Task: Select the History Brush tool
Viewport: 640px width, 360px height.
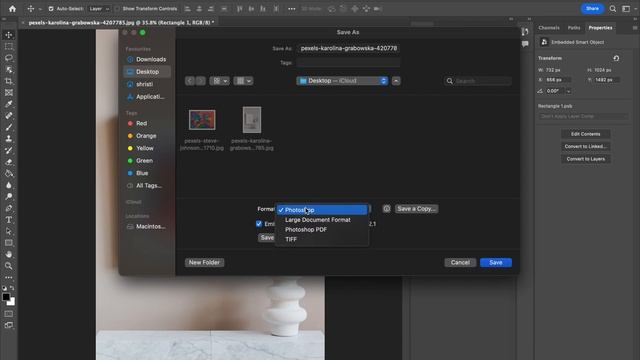Action: pyautogui.click(x=9, y=150)
